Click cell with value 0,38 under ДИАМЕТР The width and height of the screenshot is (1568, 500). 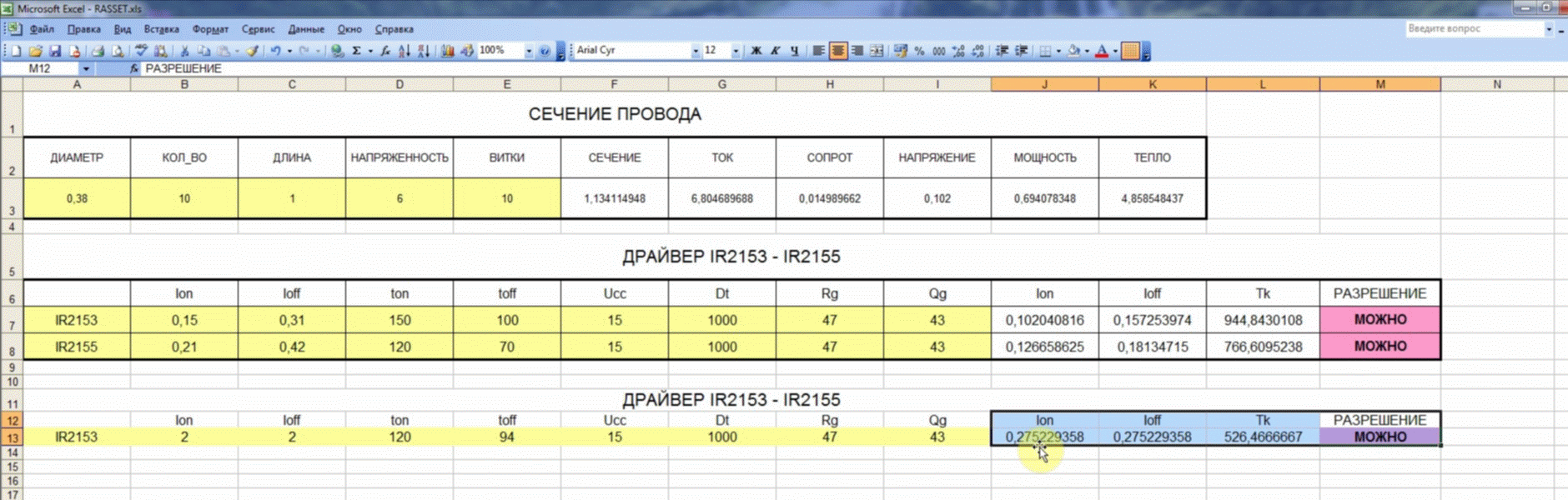[77, 198]
